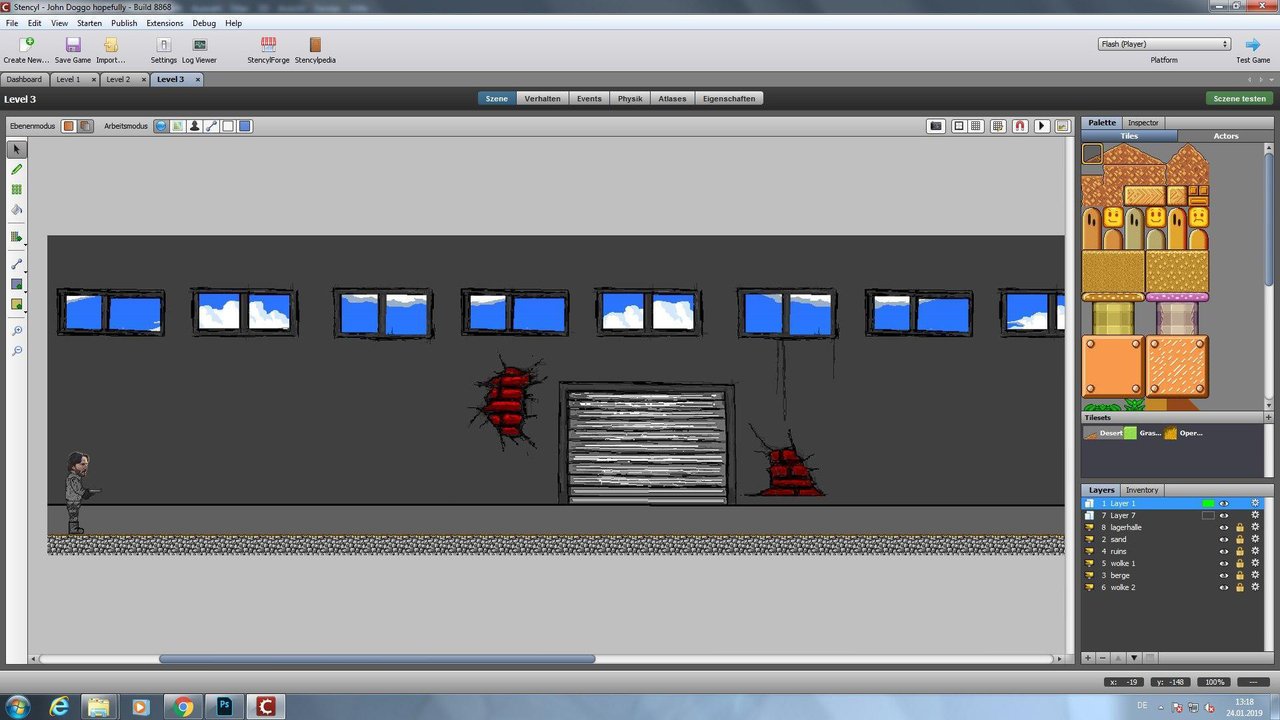Screen dimensions: 1280x720
Task: Open the Inventory tab
Action: pyautogui.click(x=1142, y=490)
